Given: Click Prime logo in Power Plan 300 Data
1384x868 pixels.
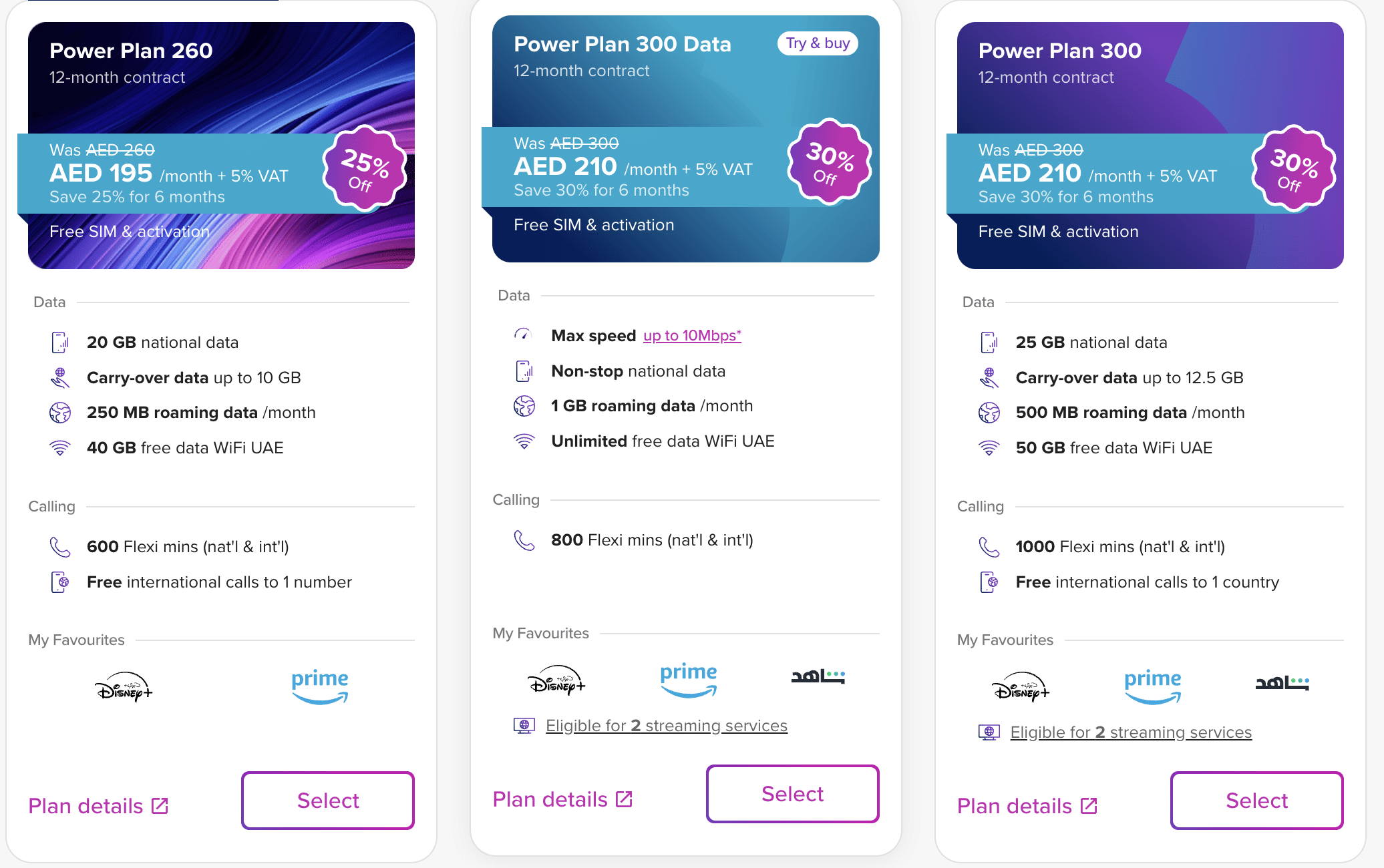Looking at the screenshot, I should pos(689,680).
